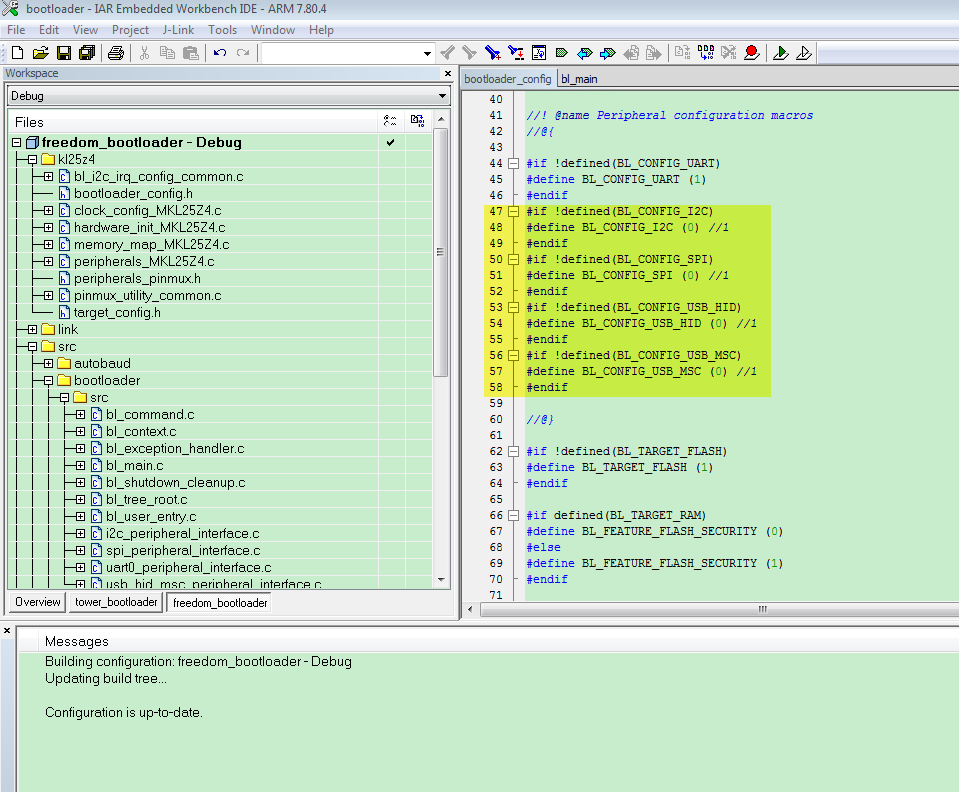
Task: Collapse the freedom_bootloader - Debug project node
Action: [x=17, y=142]
